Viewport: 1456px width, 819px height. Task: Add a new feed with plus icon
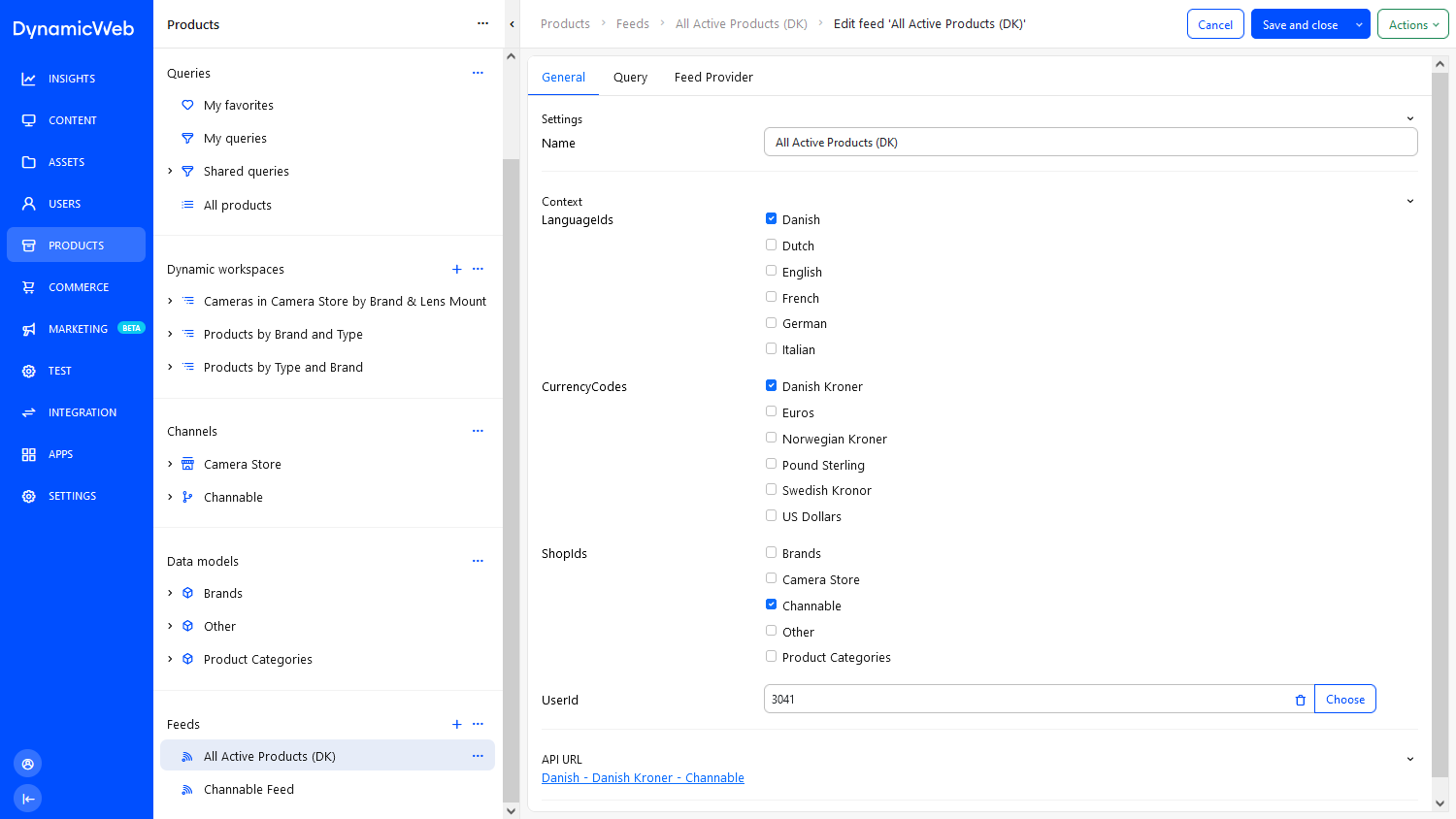click(x=457, y=724)
